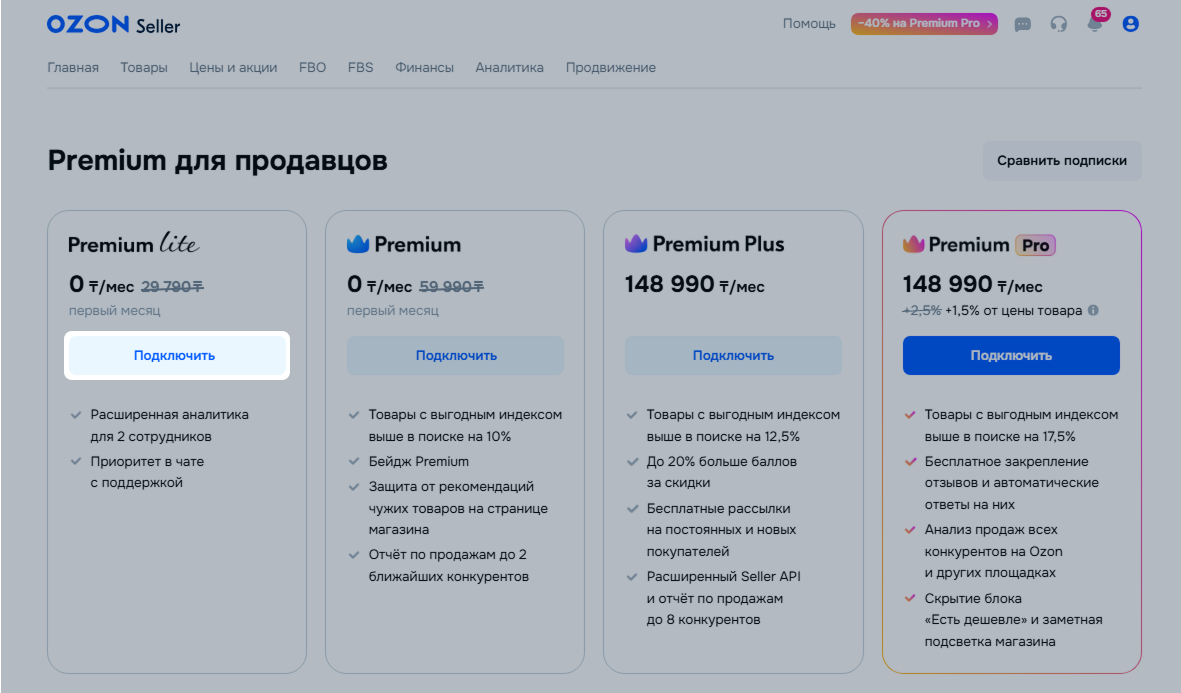This screenshot has width=1181, height=693.
Task: Open the Цены и акции menu
Action: [x=233, y=68]
